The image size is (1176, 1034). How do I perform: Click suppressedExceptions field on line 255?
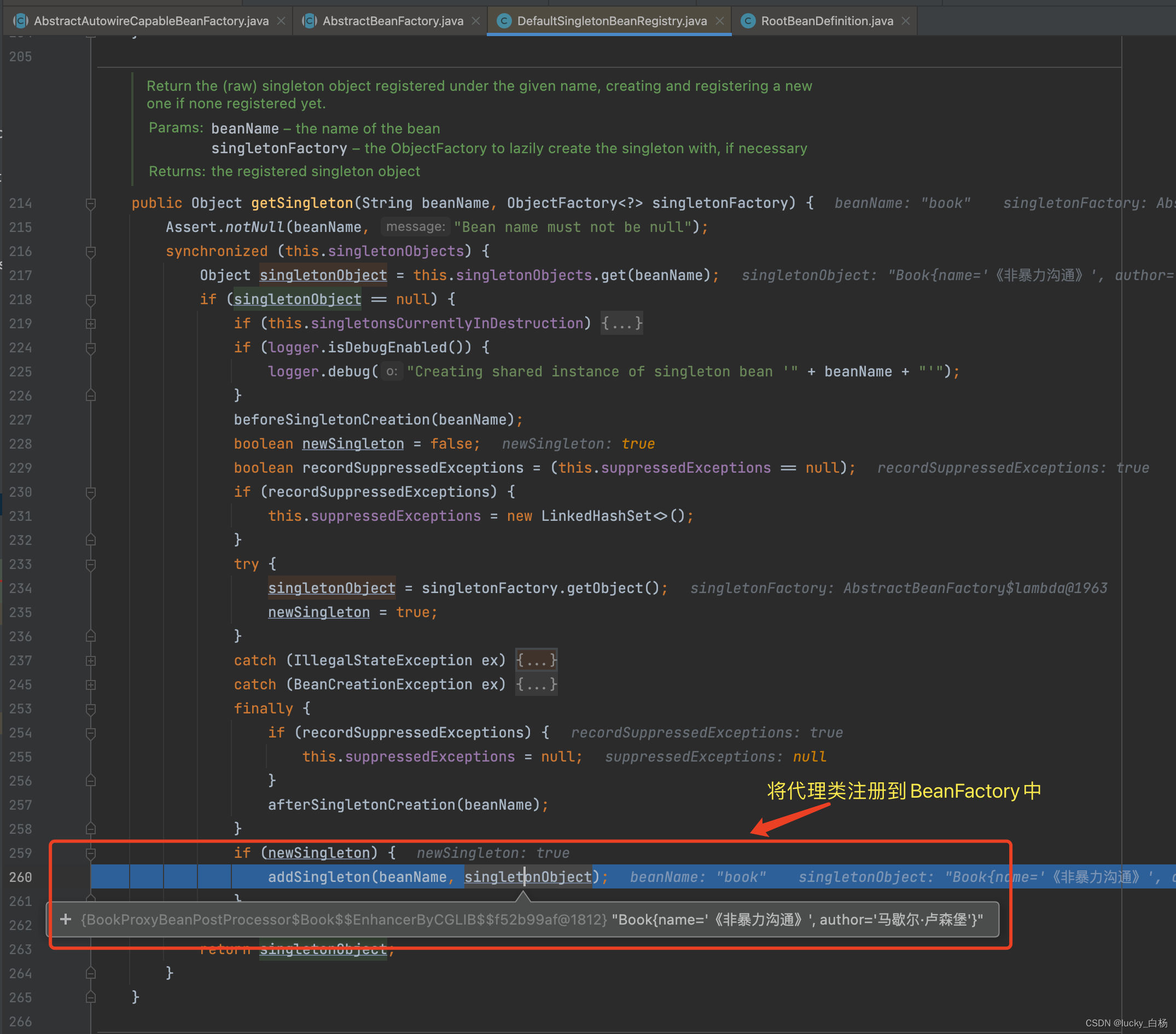click(430, 757)
